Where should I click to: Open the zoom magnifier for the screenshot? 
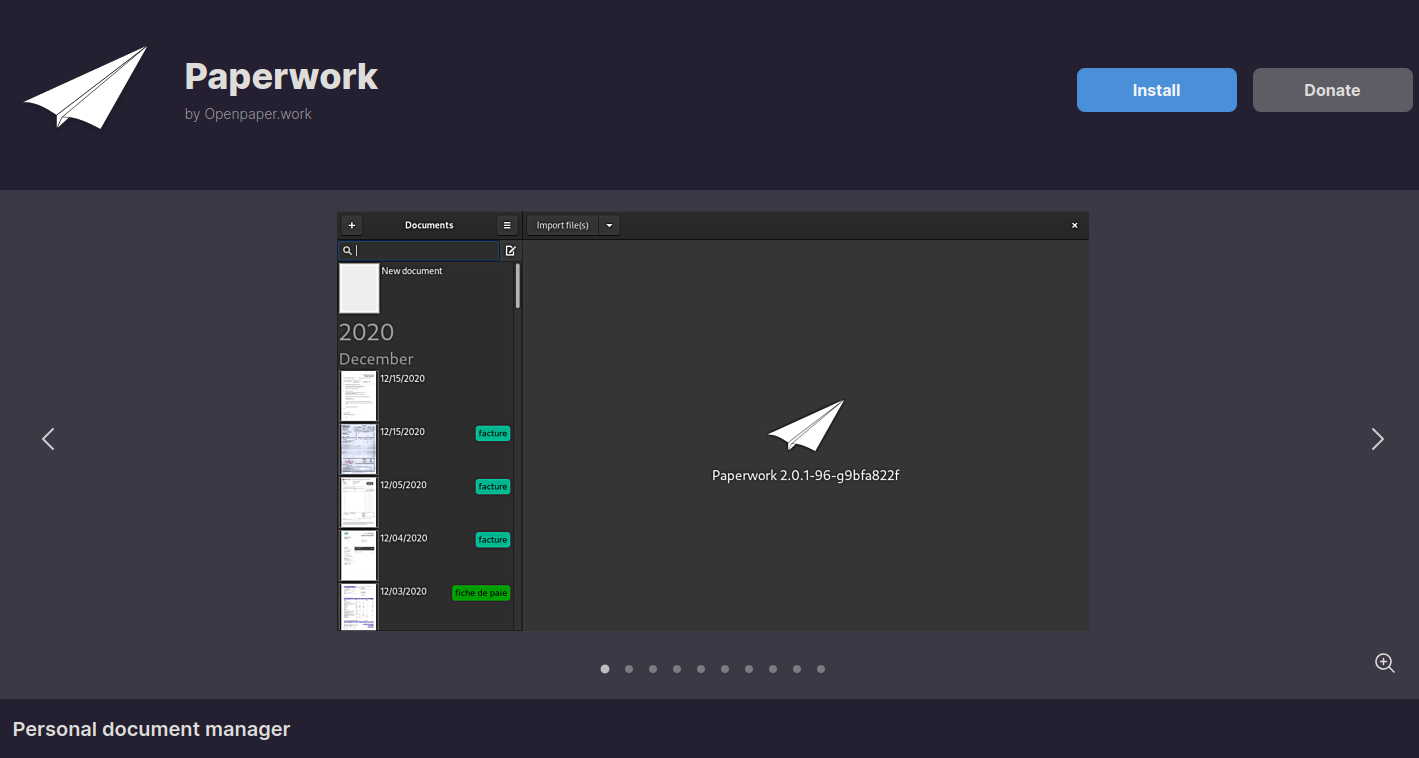pyautogui.click(x=1384, y=663)
